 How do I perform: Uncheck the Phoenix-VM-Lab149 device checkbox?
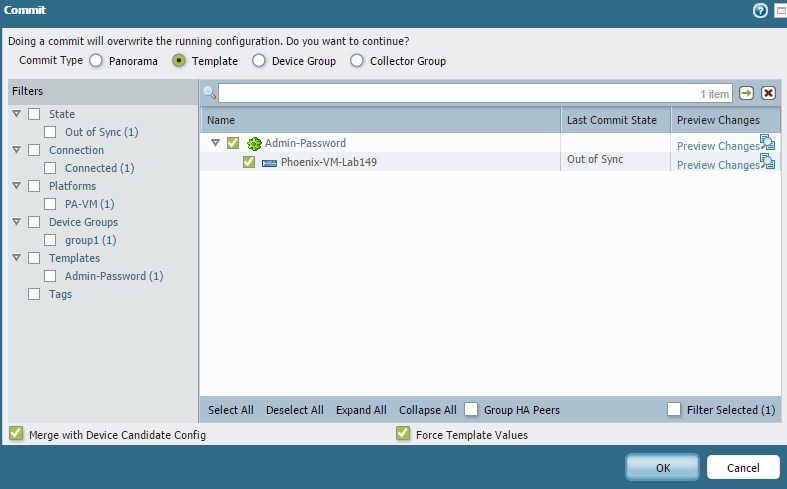point(249,162)
